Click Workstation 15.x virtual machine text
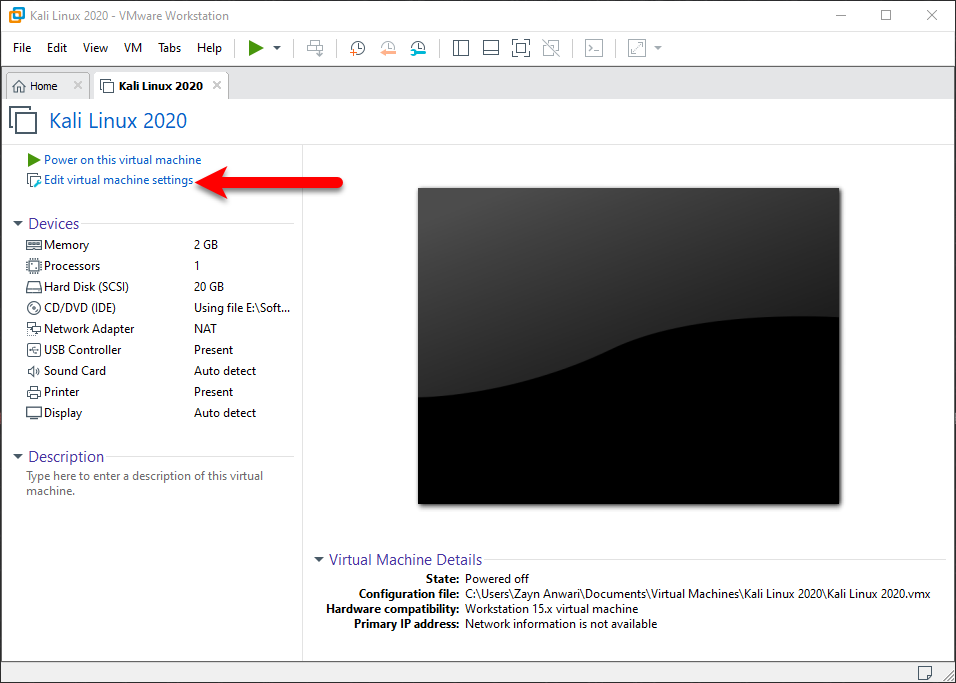 click(552, 609)
